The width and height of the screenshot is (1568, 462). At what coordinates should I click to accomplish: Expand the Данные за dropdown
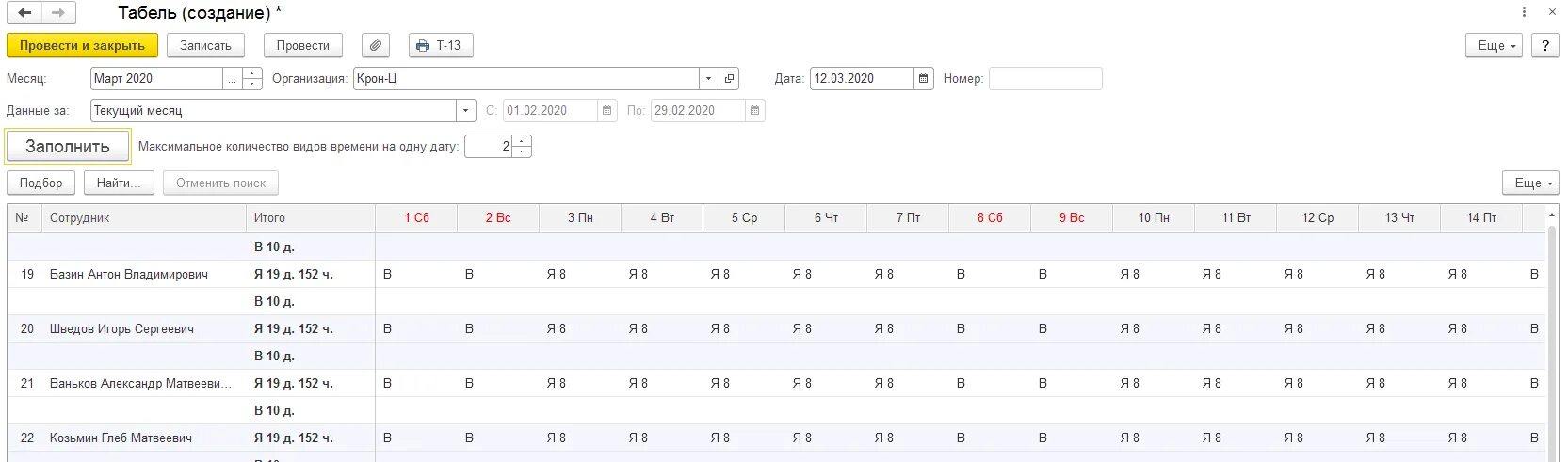point(465,111)
